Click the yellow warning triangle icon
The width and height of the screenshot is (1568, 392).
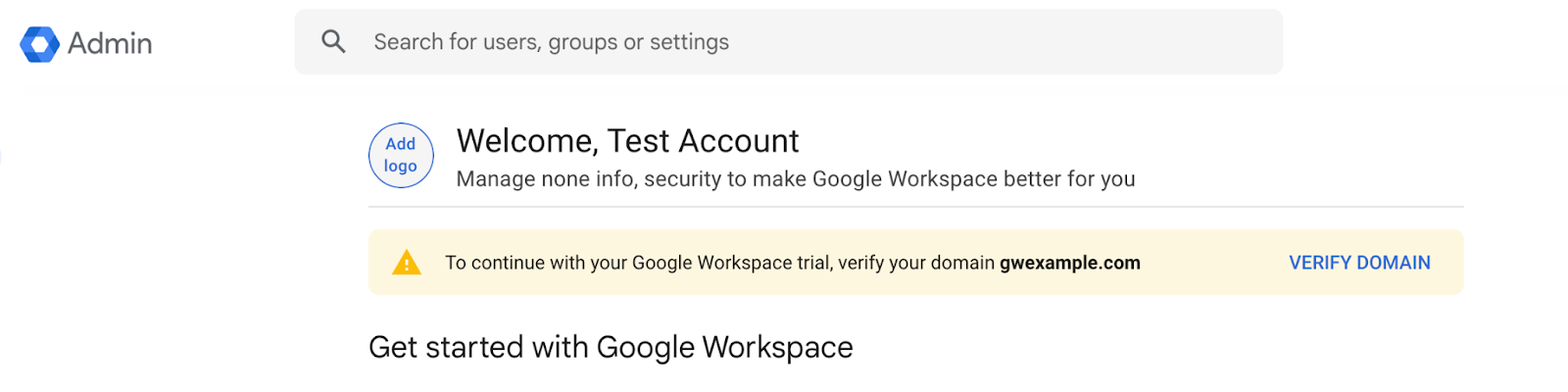point(407,263)
